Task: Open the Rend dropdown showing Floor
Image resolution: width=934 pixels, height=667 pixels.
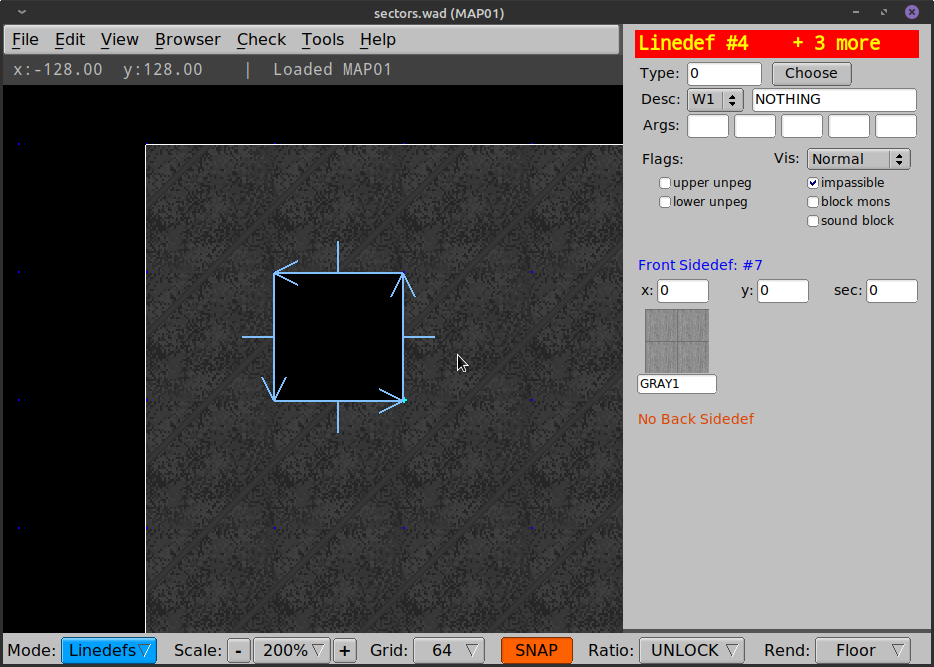Action: 862,650
